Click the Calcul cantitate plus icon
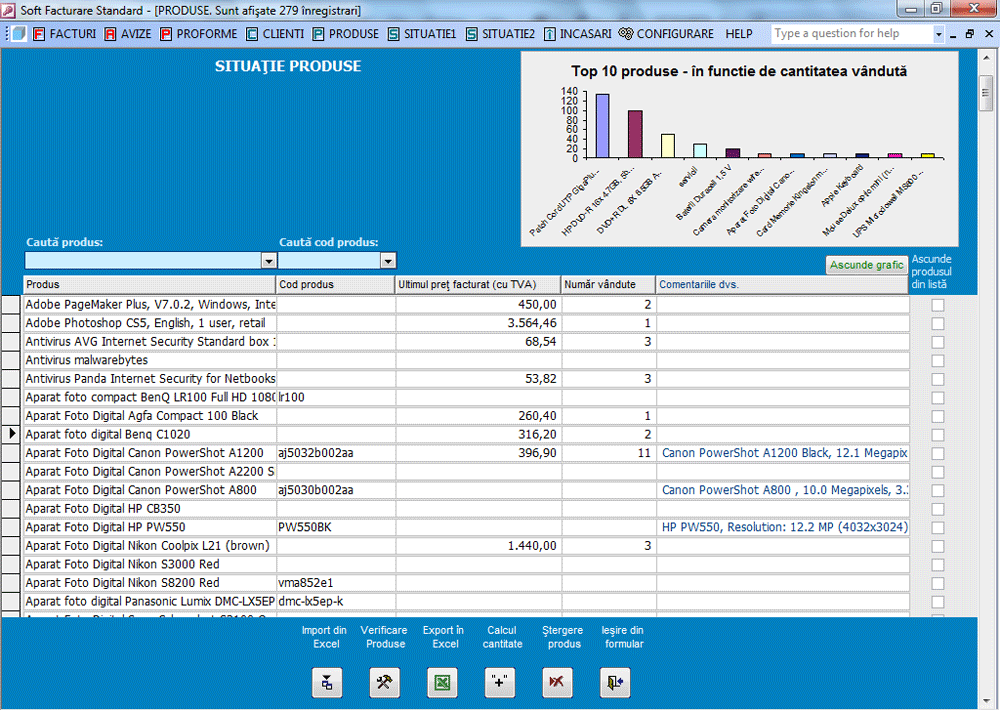This screenshot has height=711, width=1000. 500,683
